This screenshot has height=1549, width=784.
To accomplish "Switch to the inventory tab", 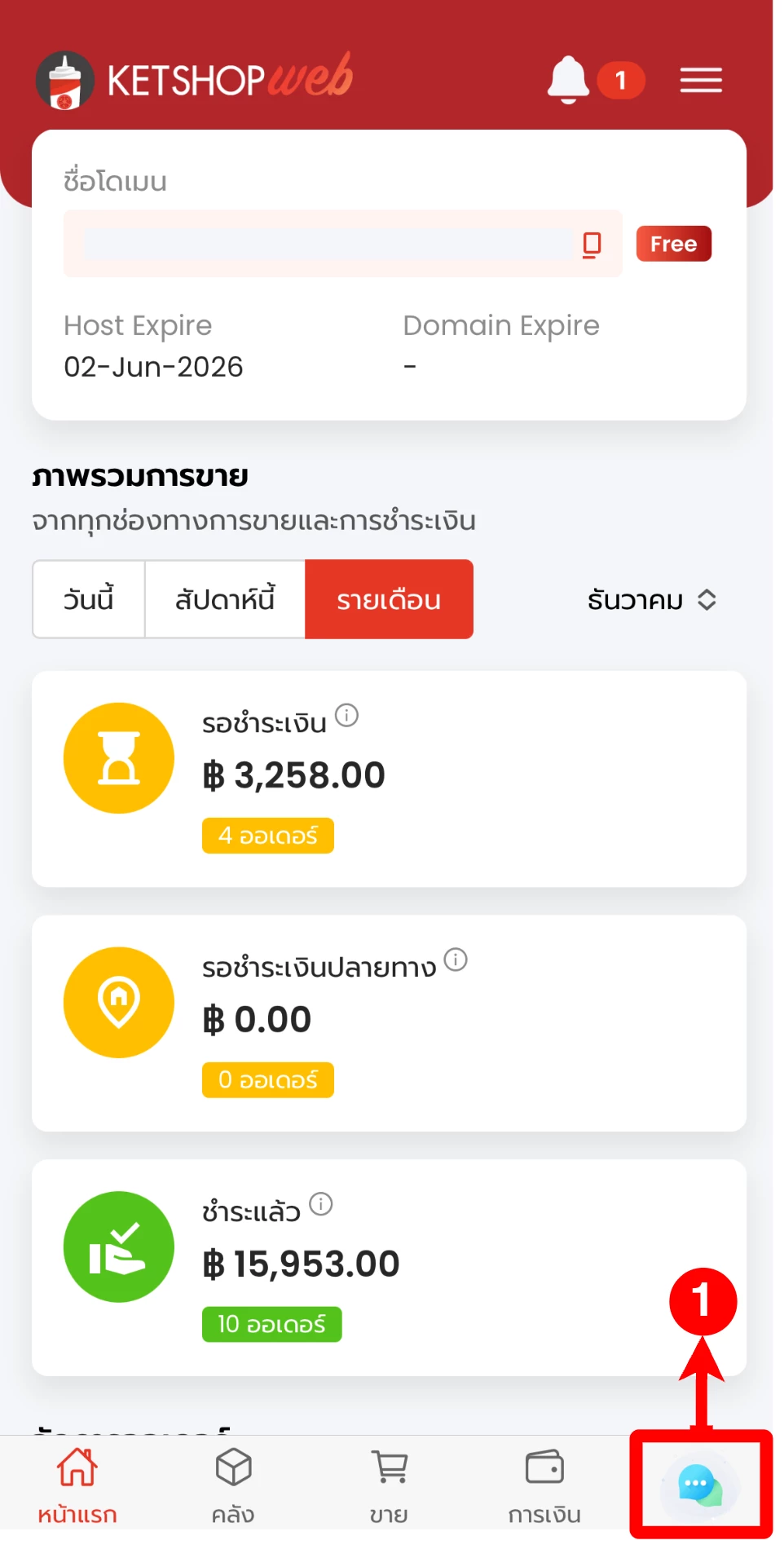I will pyautogui.click(x=233, y=1485).
